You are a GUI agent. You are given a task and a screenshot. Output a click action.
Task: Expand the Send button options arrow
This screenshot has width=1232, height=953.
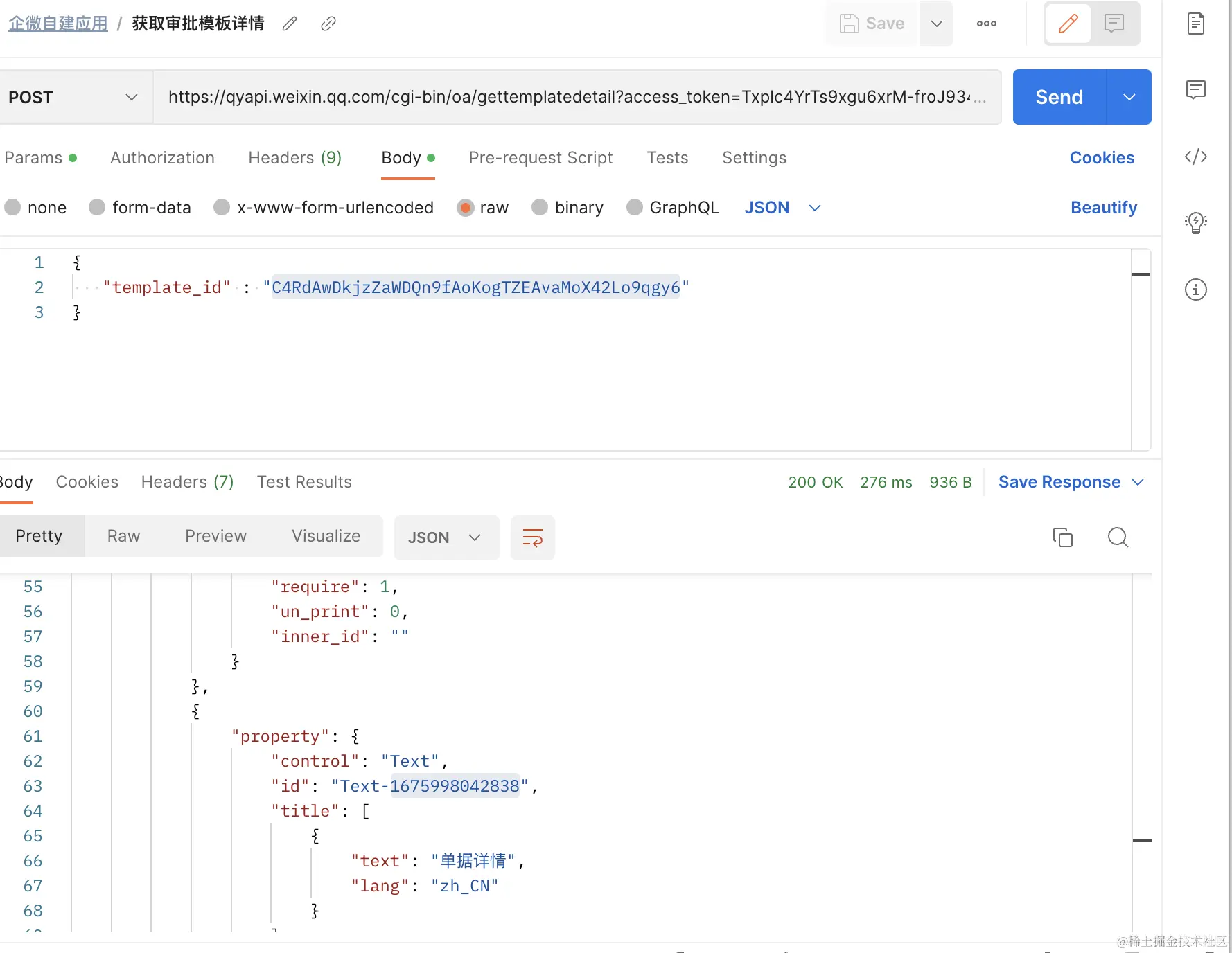point(1129,97)
